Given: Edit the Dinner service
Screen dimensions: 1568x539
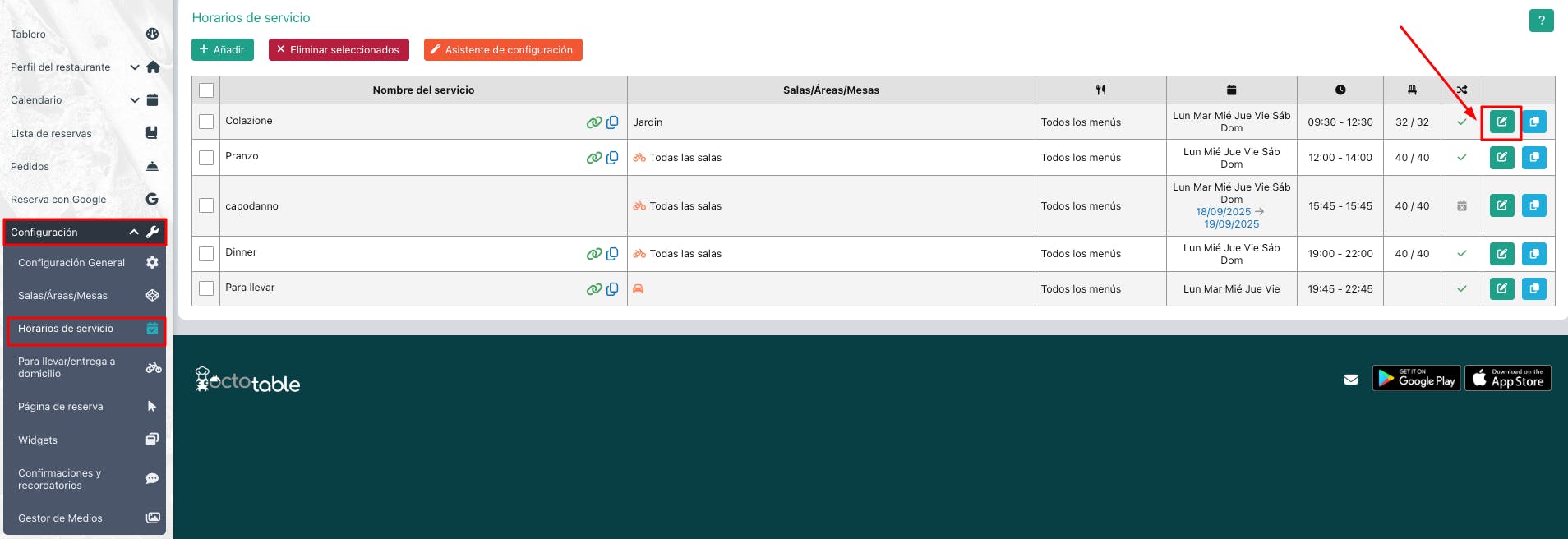Looking at the screenshot, I should [1501, 253].
